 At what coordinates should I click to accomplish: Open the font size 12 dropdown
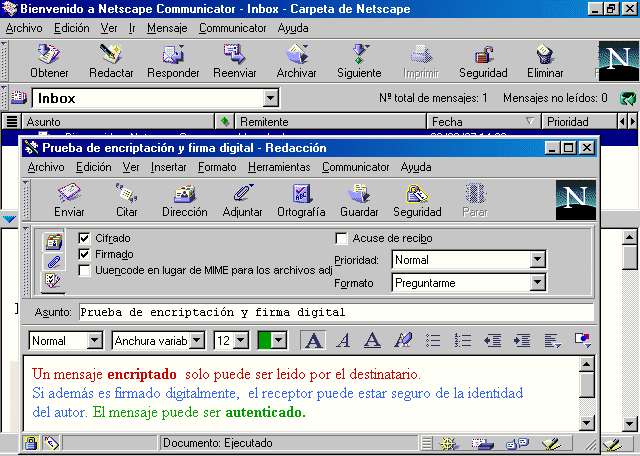click(x=241, y=340)
